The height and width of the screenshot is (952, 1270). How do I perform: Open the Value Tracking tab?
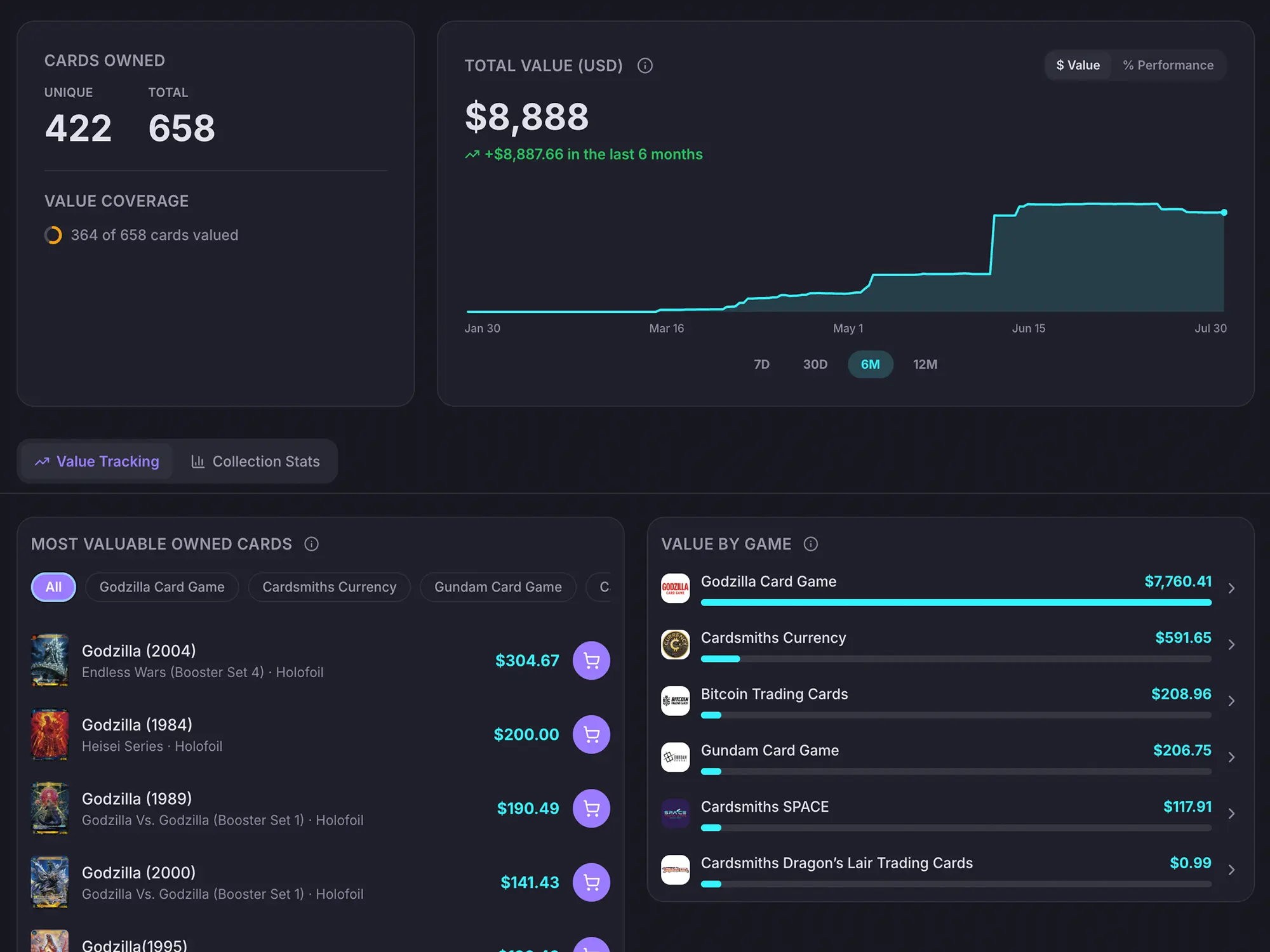tap(97, 461)
